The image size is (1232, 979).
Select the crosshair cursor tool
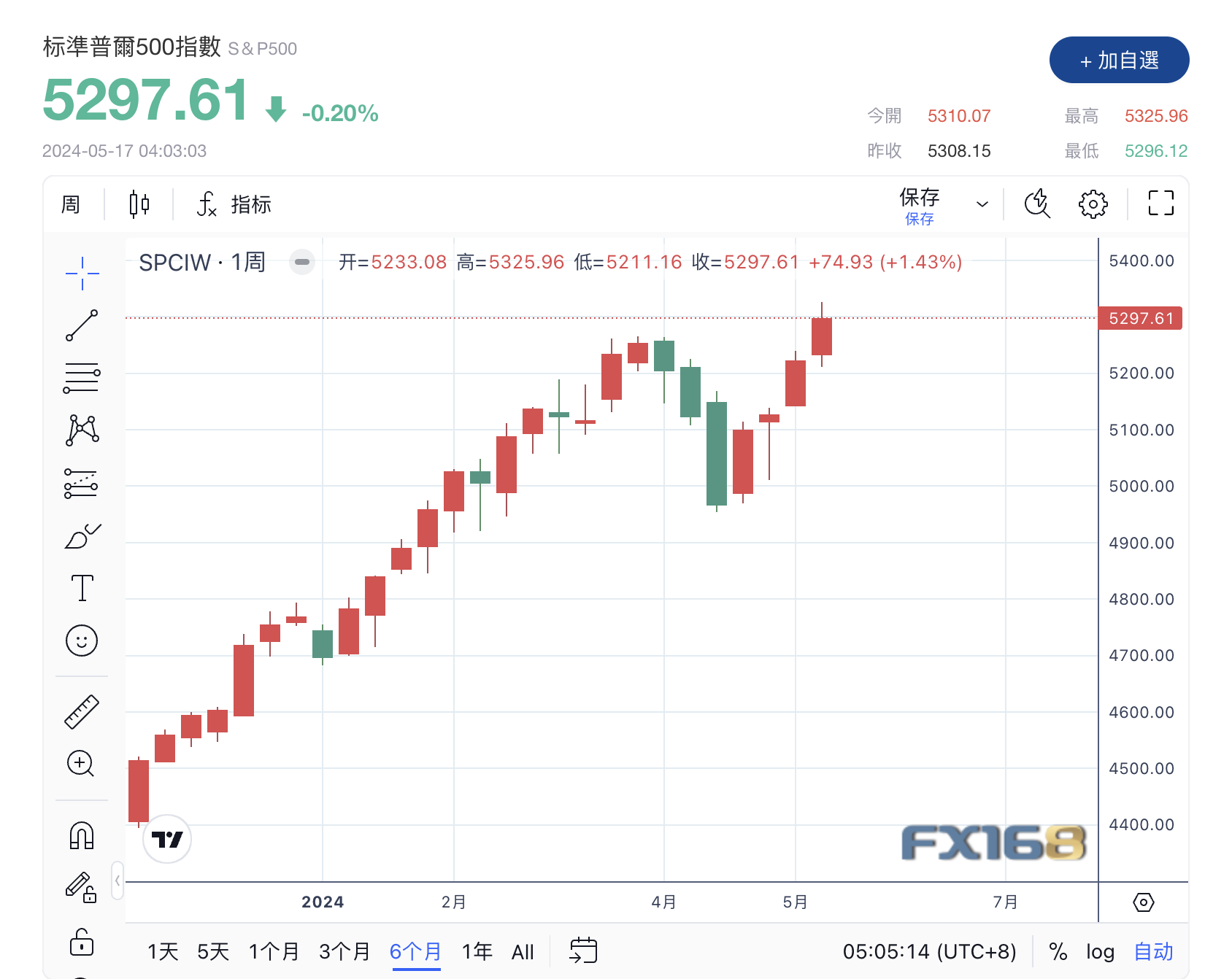point(82,273)
